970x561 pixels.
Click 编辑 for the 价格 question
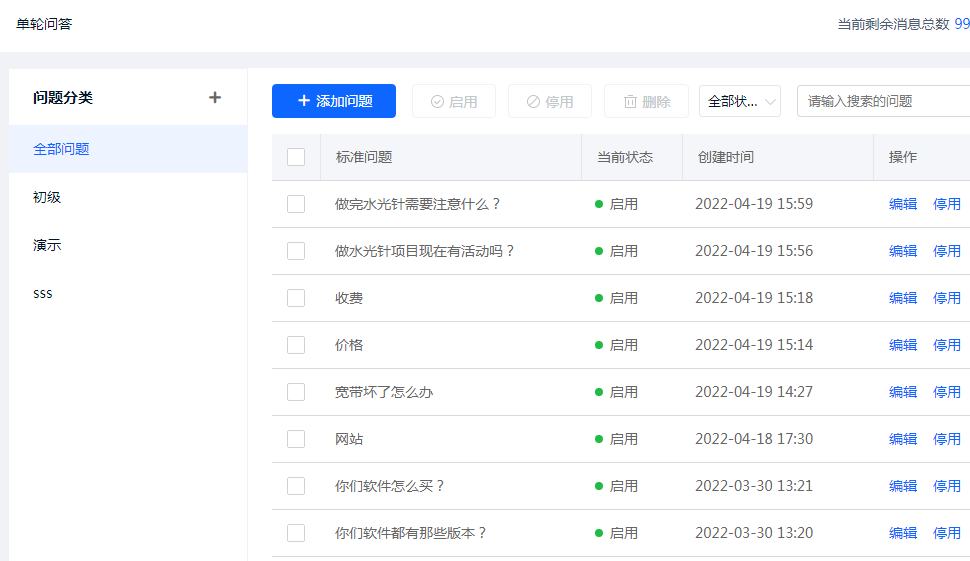[x=903, y=345]
